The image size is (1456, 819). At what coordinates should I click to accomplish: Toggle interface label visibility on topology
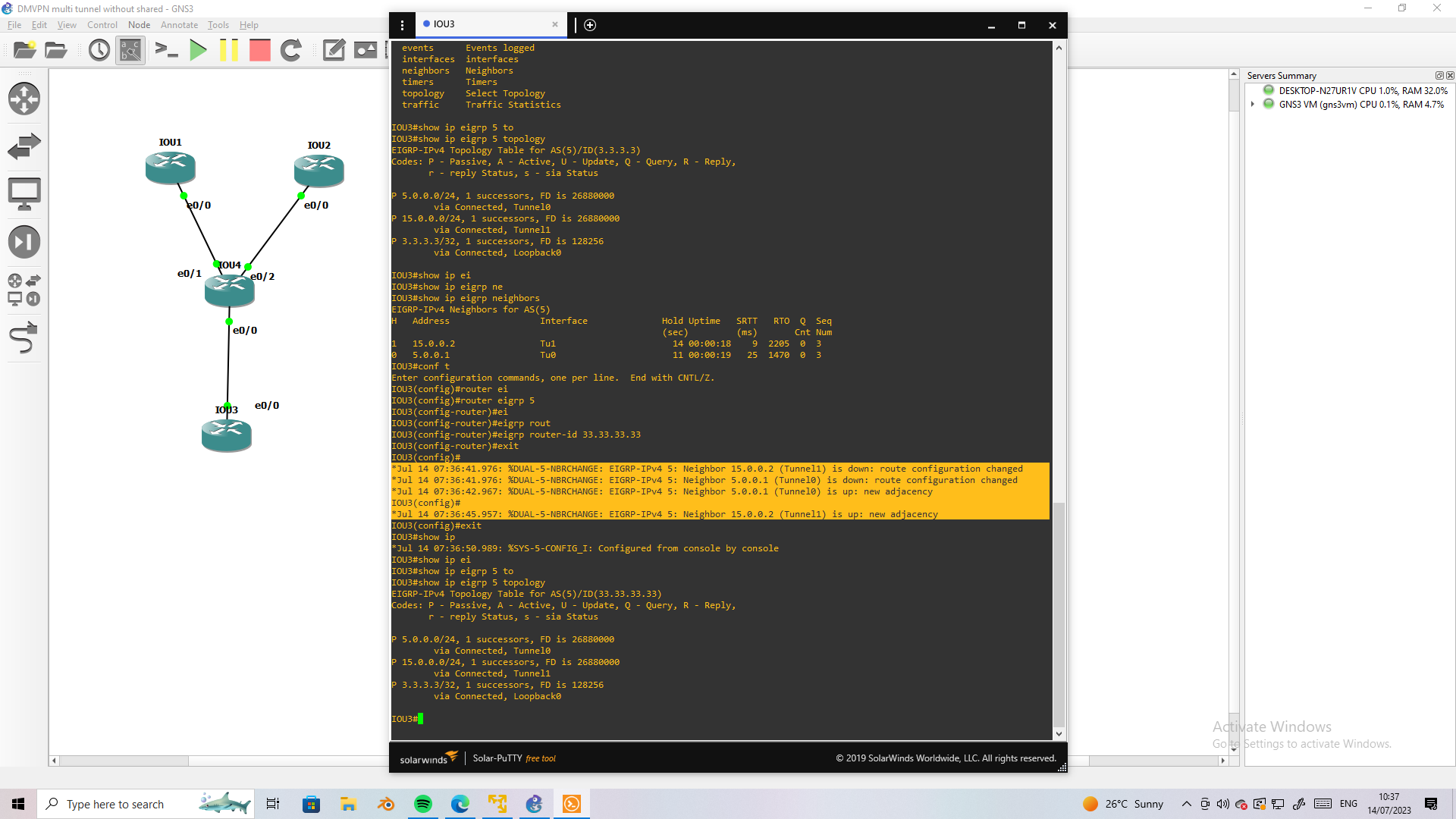130,50
